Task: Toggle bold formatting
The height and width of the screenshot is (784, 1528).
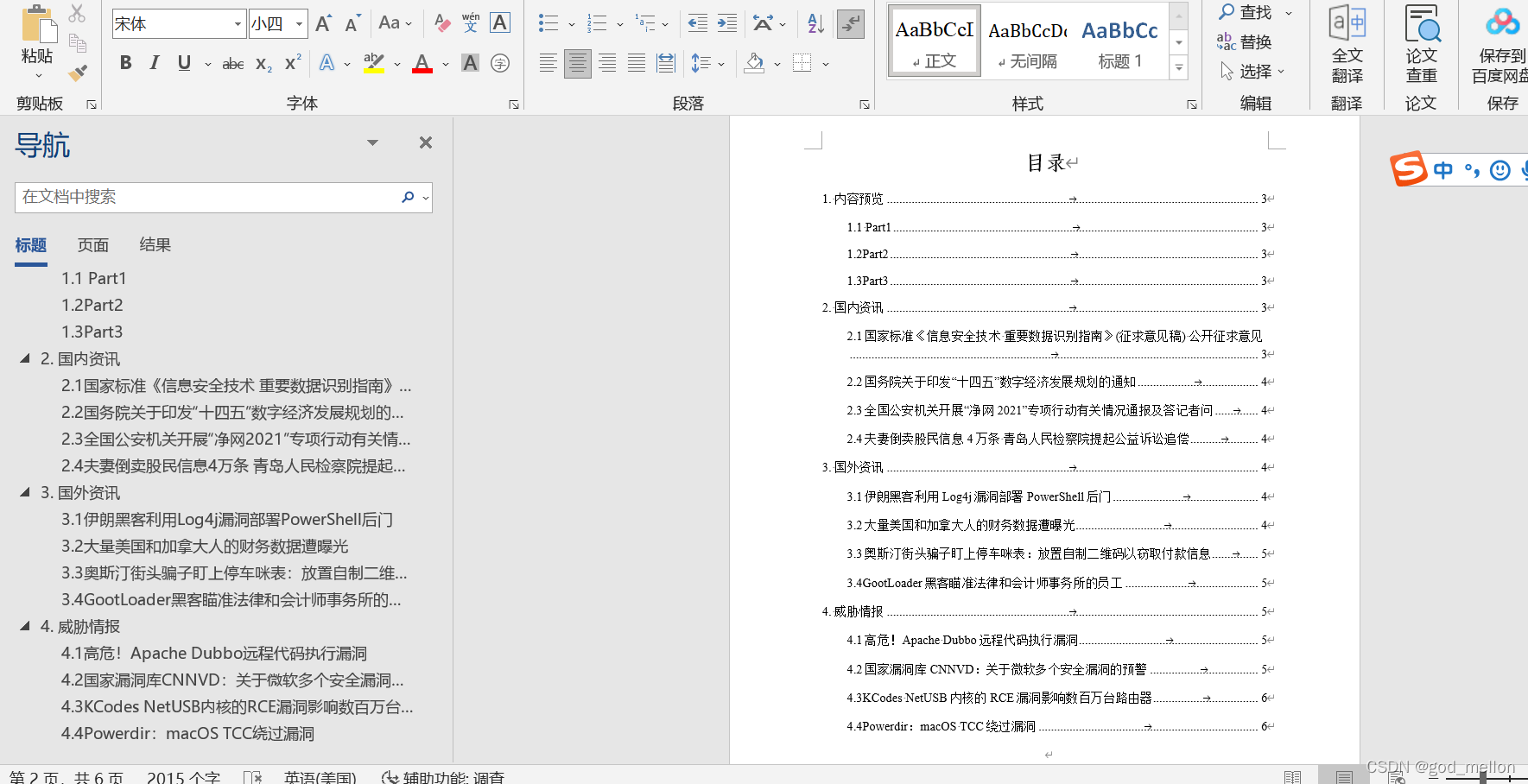Action: coord(126,63)
